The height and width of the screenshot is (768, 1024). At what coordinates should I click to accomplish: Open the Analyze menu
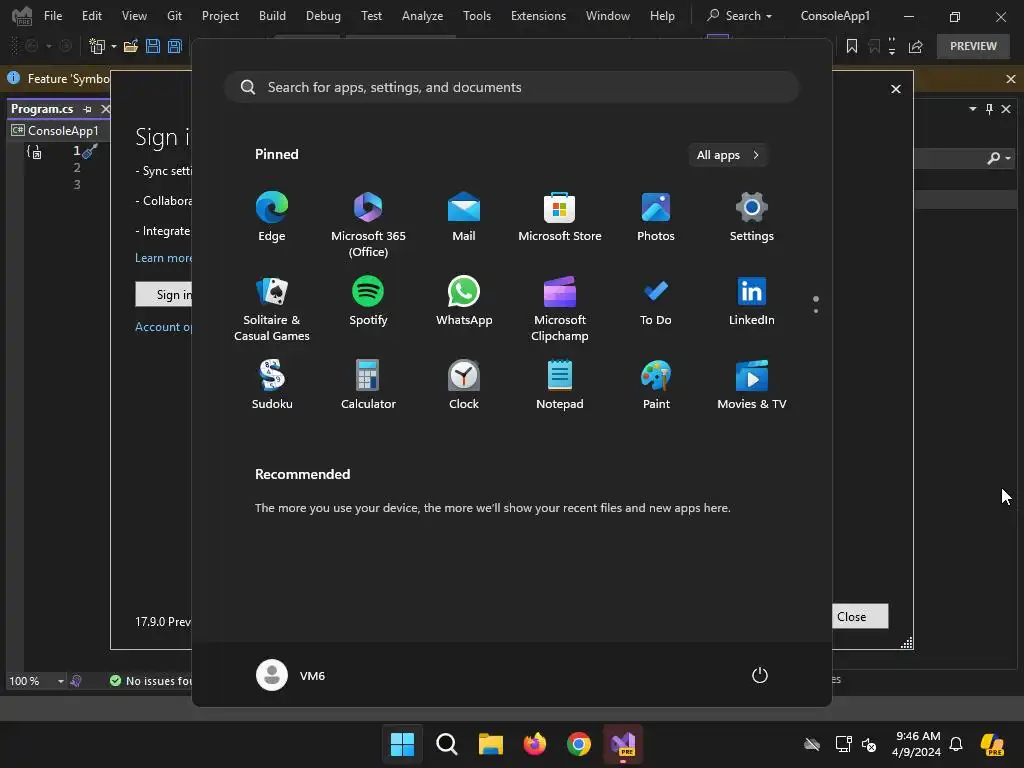pos(423,16)
